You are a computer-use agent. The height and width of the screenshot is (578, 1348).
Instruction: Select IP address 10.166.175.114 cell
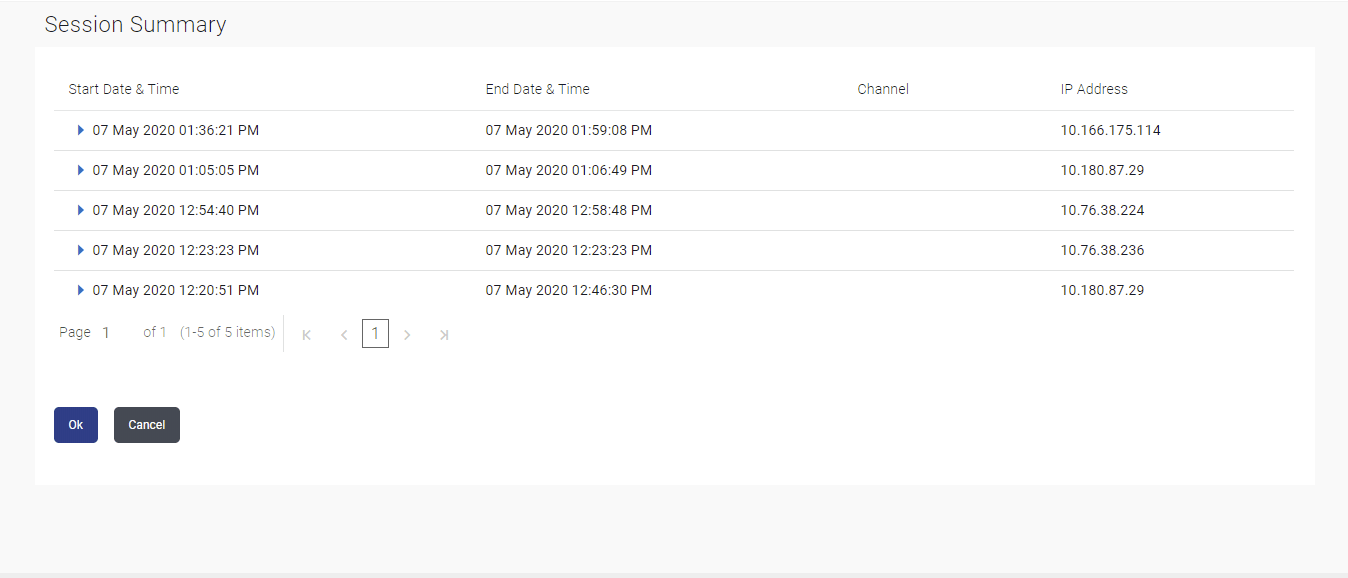[1111, 130]
